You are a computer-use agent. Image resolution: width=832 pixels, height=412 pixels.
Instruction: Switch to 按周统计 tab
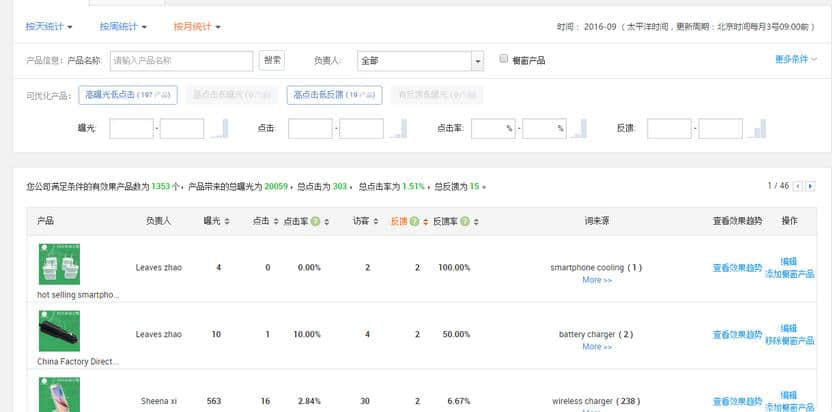(122, 26)
